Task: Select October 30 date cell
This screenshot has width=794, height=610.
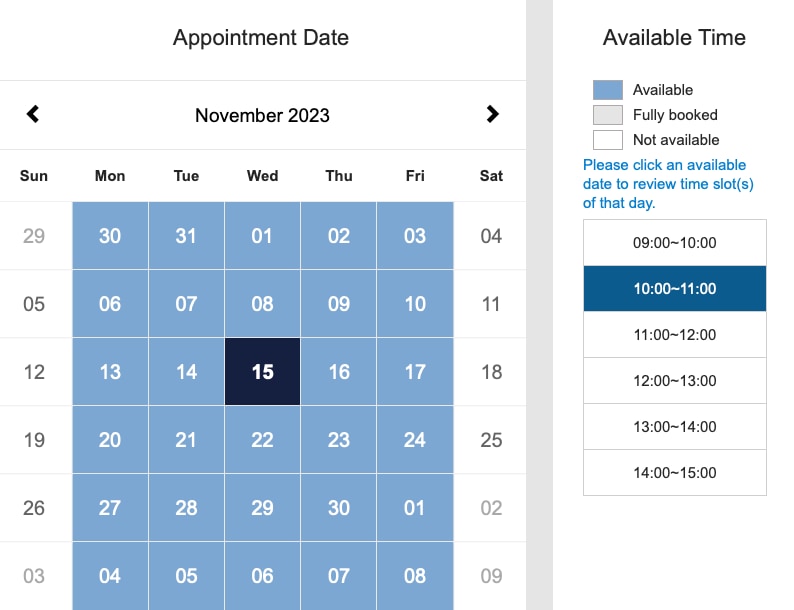Action: point(110,236)
